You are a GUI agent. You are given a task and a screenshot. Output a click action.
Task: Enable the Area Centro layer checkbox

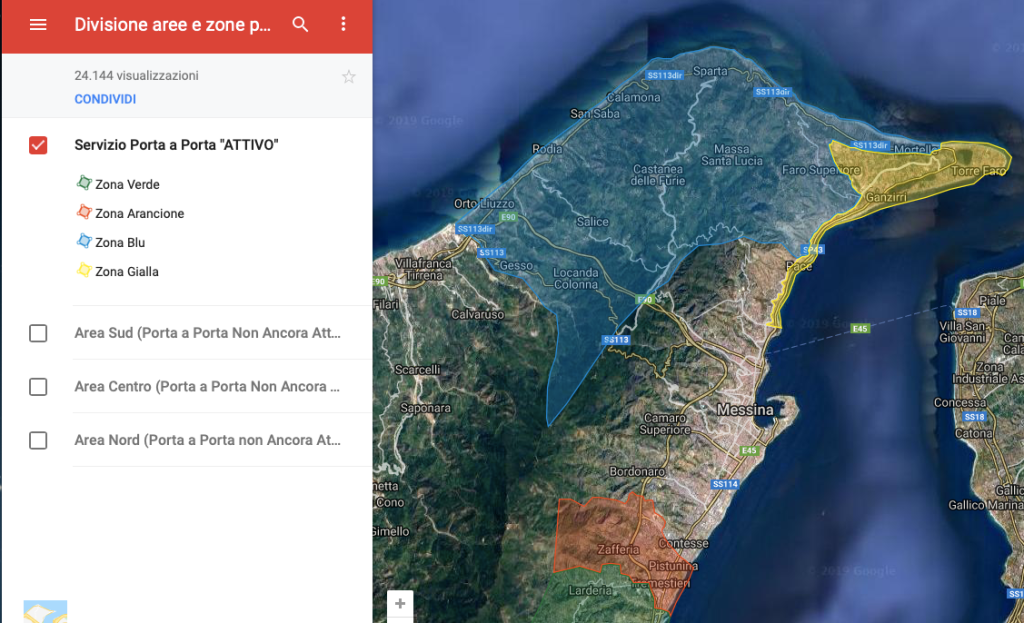(x=38, y=387)
